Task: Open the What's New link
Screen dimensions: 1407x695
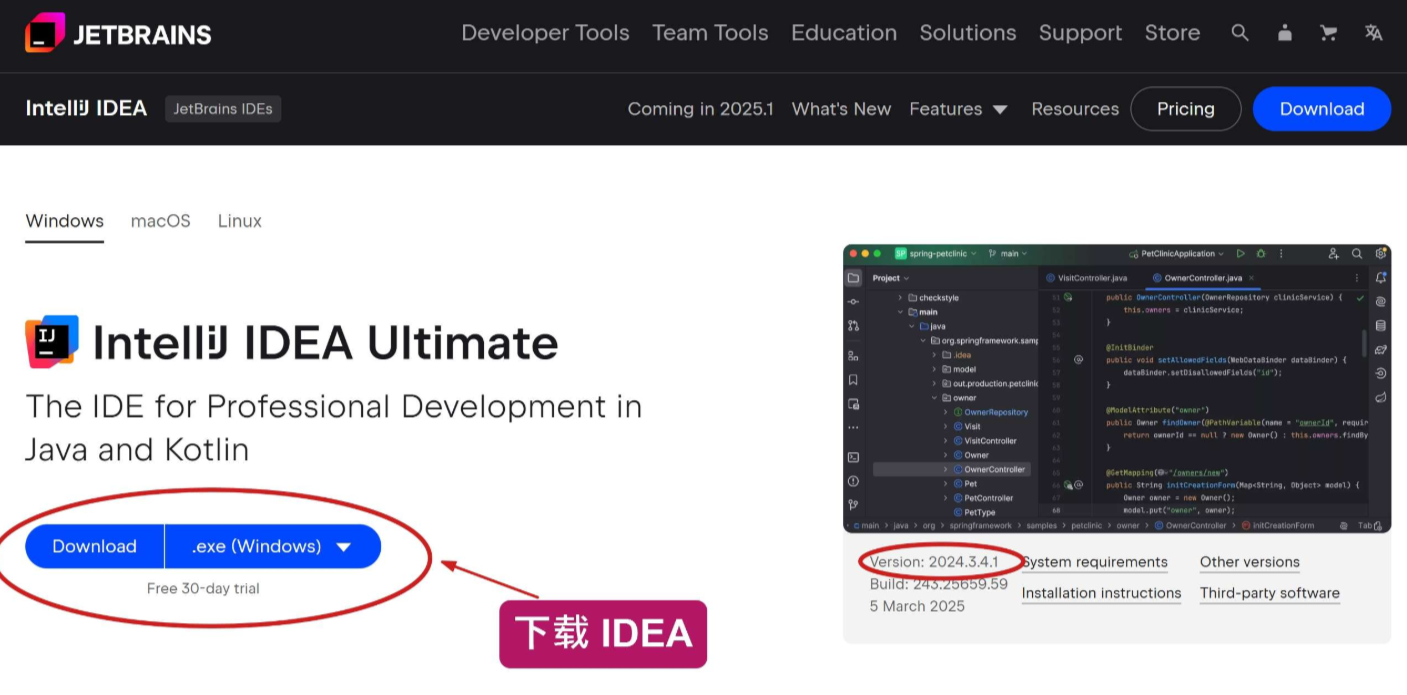Action: [x=841, y=109]
